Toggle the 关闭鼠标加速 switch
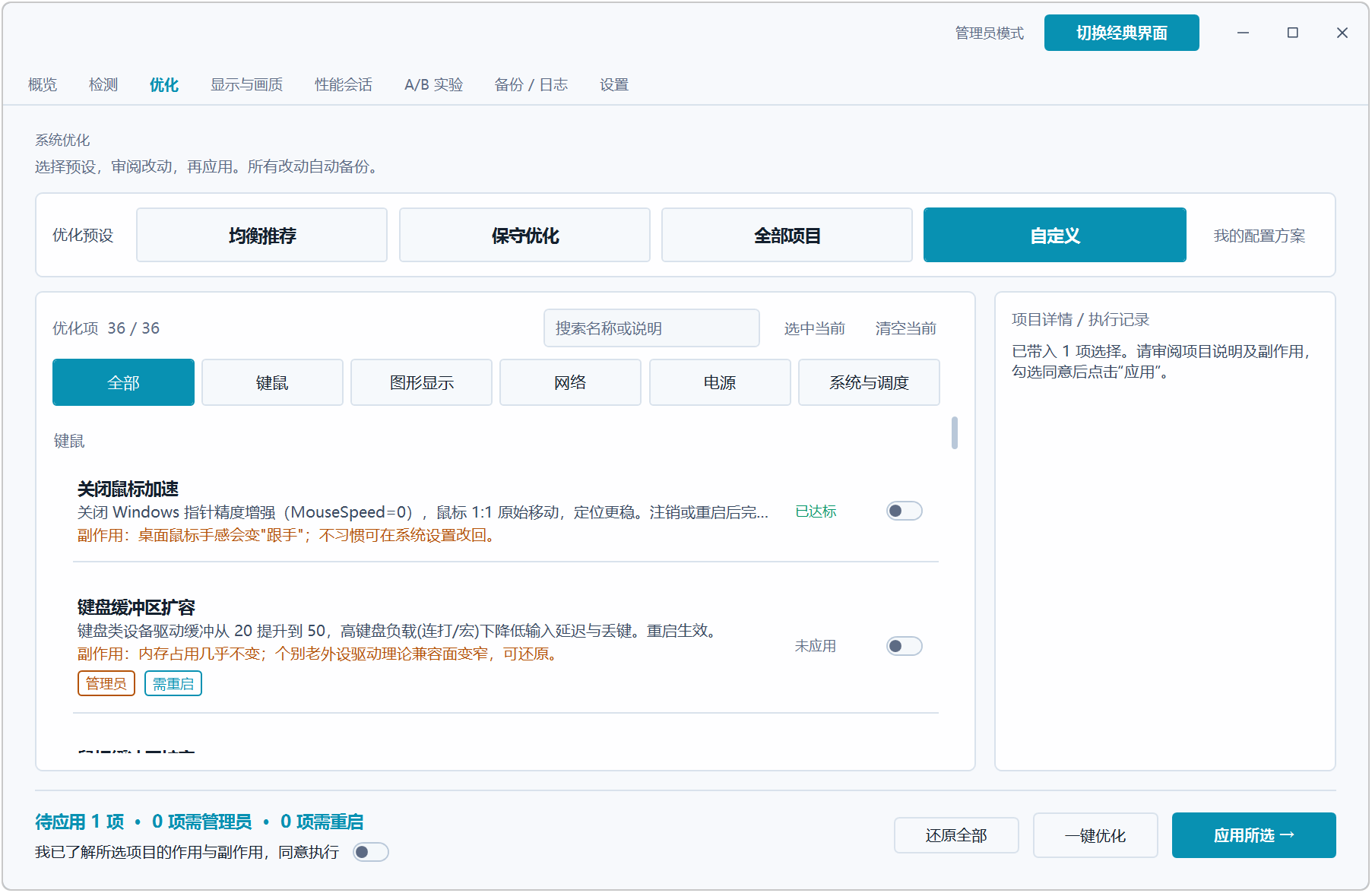The height and width of the screenshot is (893, 1372). [904, 511]
